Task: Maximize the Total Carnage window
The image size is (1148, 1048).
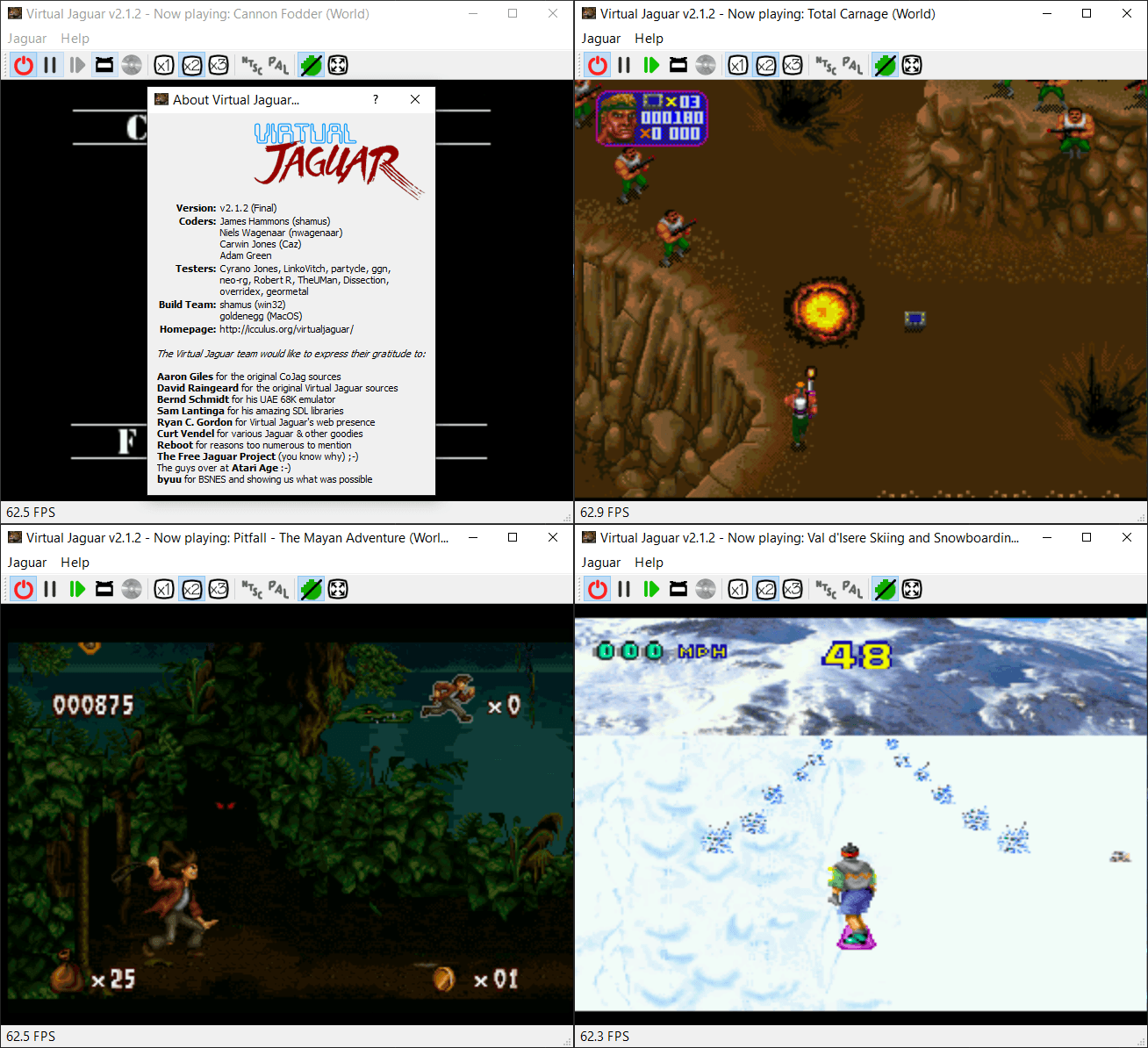Action: click(x=1087, y=13)
